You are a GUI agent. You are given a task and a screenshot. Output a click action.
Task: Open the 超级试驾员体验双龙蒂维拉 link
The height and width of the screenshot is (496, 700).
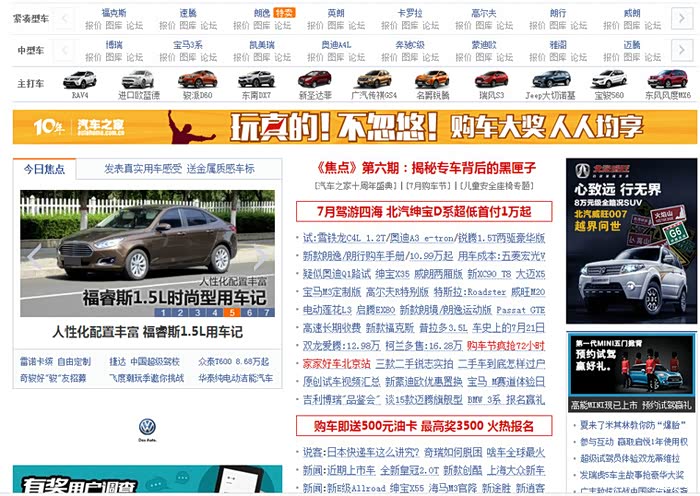point(629,458)
